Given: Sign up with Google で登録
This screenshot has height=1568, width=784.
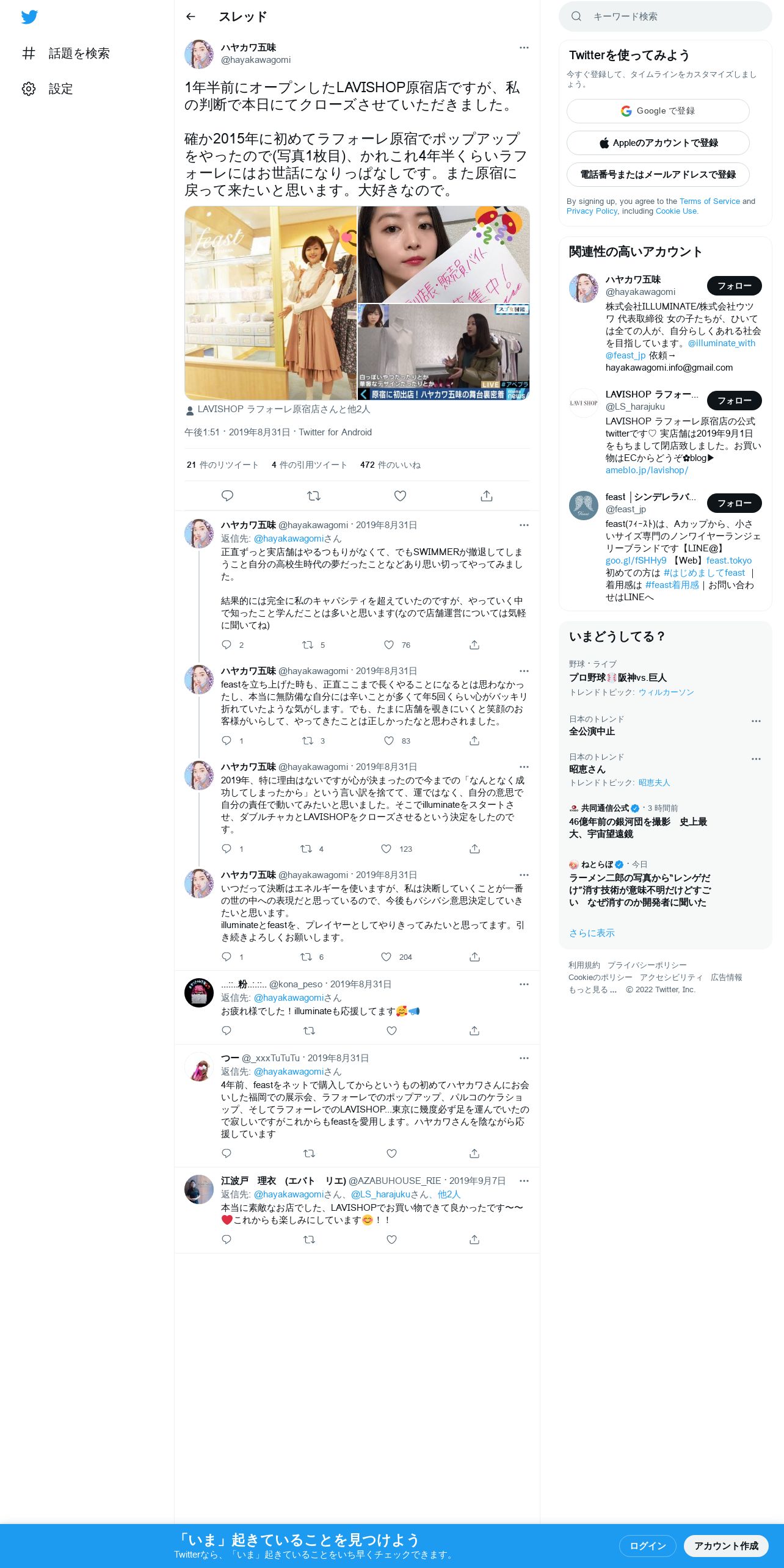Looking at the screenshot, I should click(x=658, y=111).
